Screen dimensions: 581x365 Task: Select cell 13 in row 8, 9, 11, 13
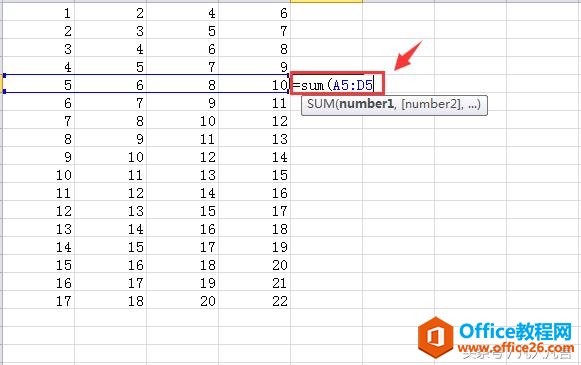coord(255,138)
